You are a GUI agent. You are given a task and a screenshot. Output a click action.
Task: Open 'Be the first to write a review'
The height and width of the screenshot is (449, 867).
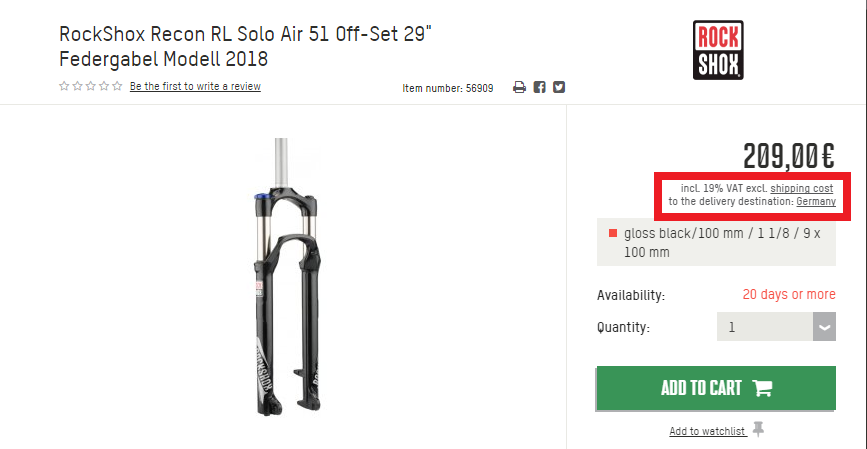[x=195, y=86]
